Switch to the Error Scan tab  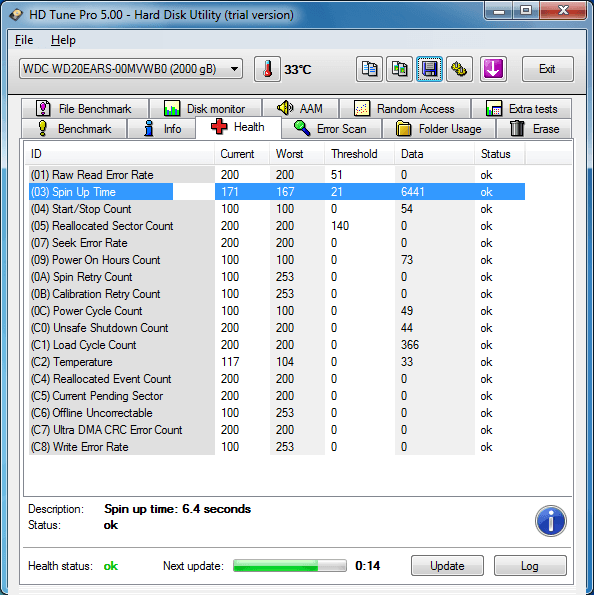(x=331, y=129)
